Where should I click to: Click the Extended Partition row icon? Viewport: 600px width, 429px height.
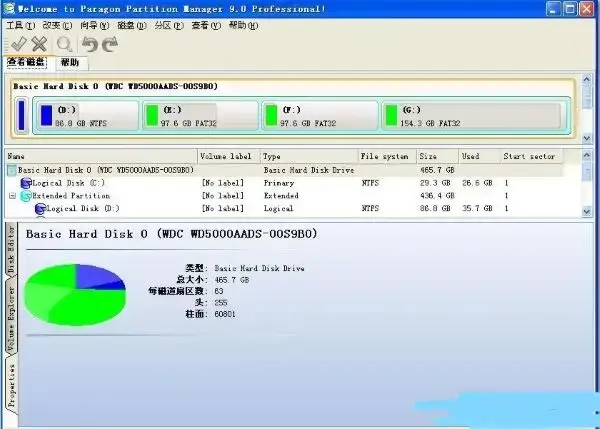pos(26,196)
